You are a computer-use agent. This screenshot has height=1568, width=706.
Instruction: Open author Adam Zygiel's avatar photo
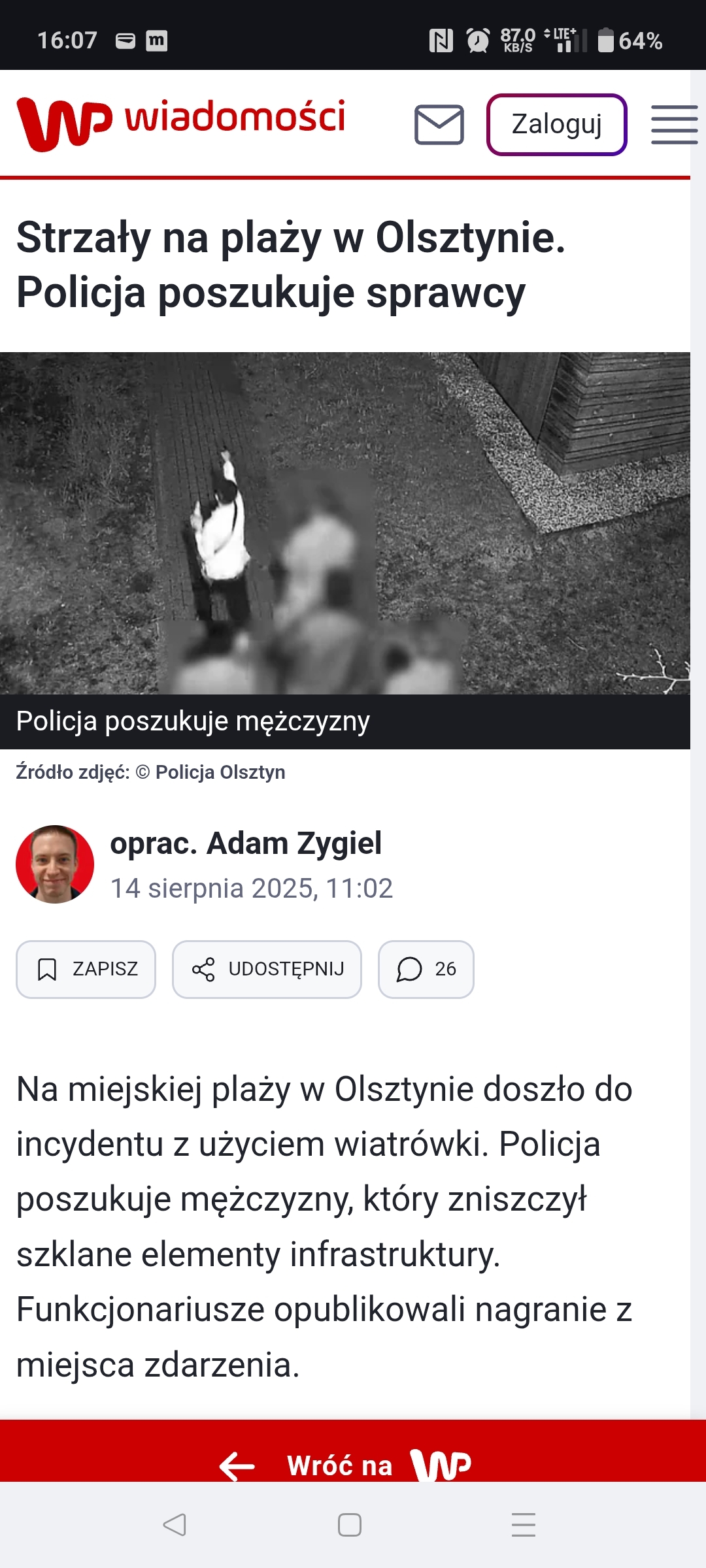point(55,864)
